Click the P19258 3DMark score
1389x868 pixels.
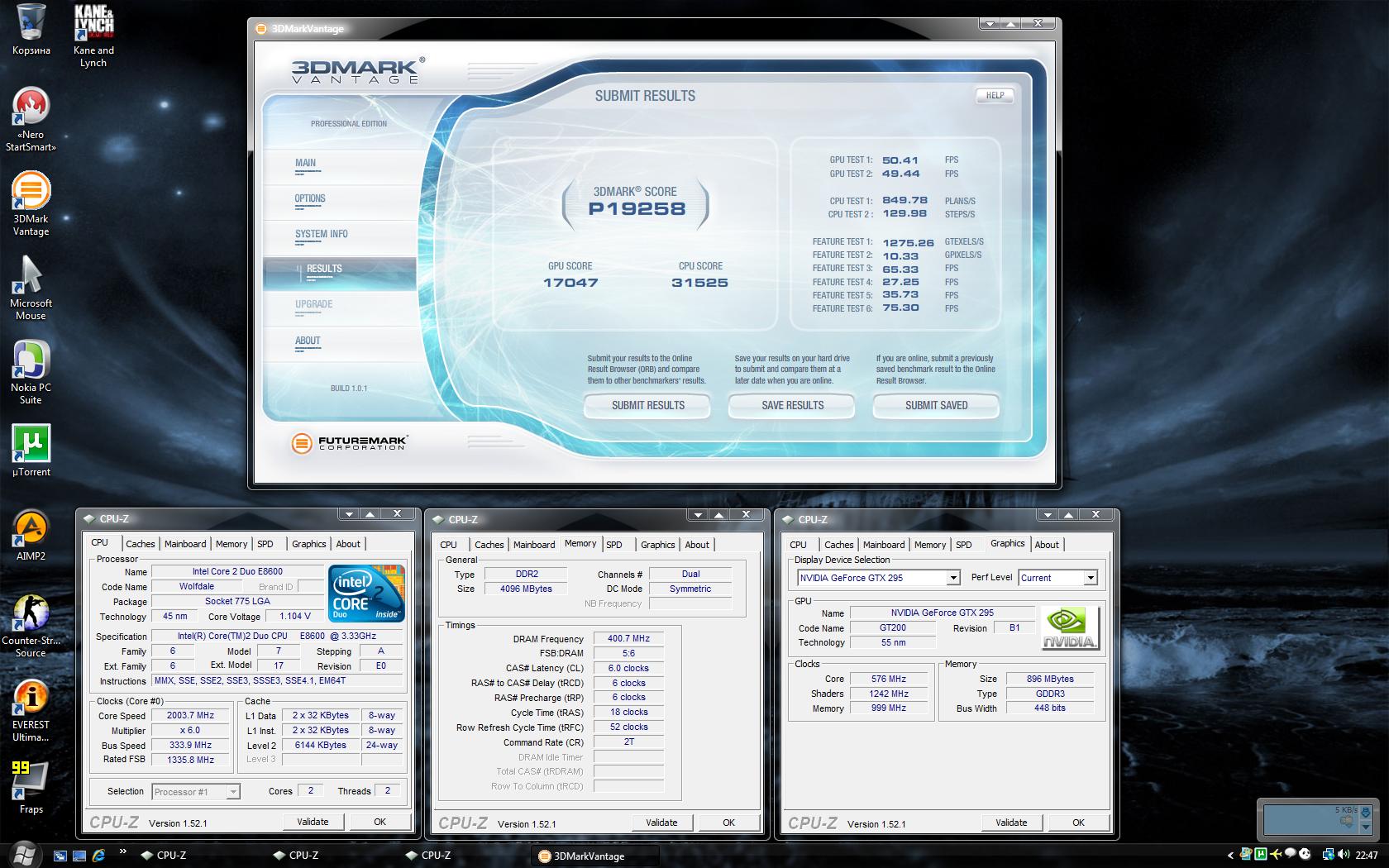coord(637,209)
